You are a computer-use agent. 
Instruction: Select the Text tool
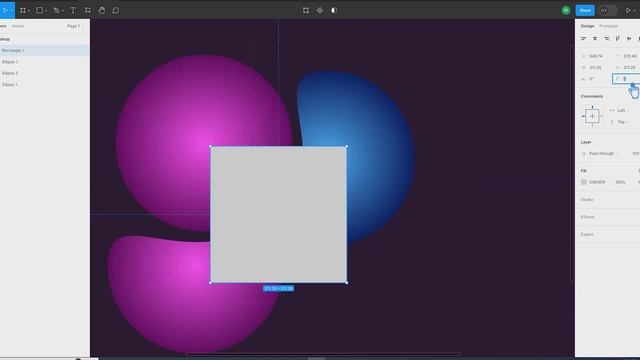pos(73,10)
